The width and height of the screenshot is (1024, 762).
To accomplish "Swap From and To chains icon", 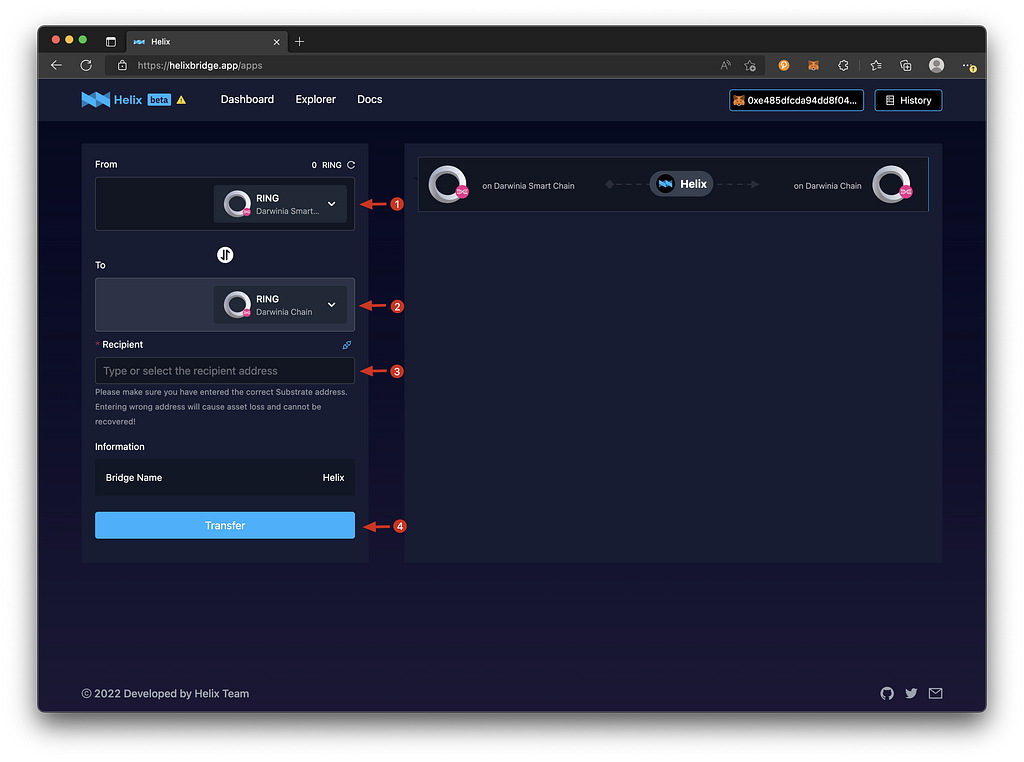I will pos(225,255).
